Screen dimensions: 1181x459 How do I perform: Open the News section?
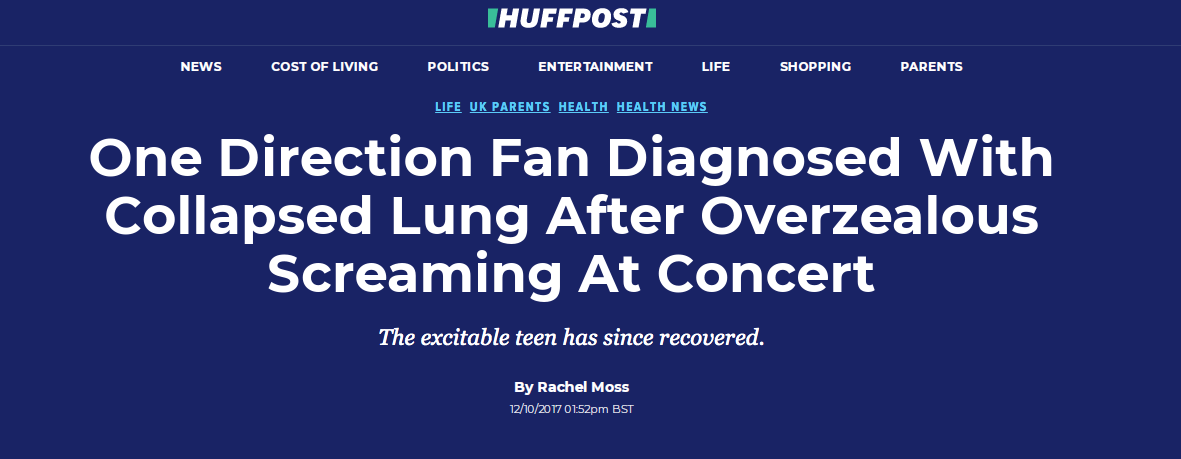pos(201,66)
